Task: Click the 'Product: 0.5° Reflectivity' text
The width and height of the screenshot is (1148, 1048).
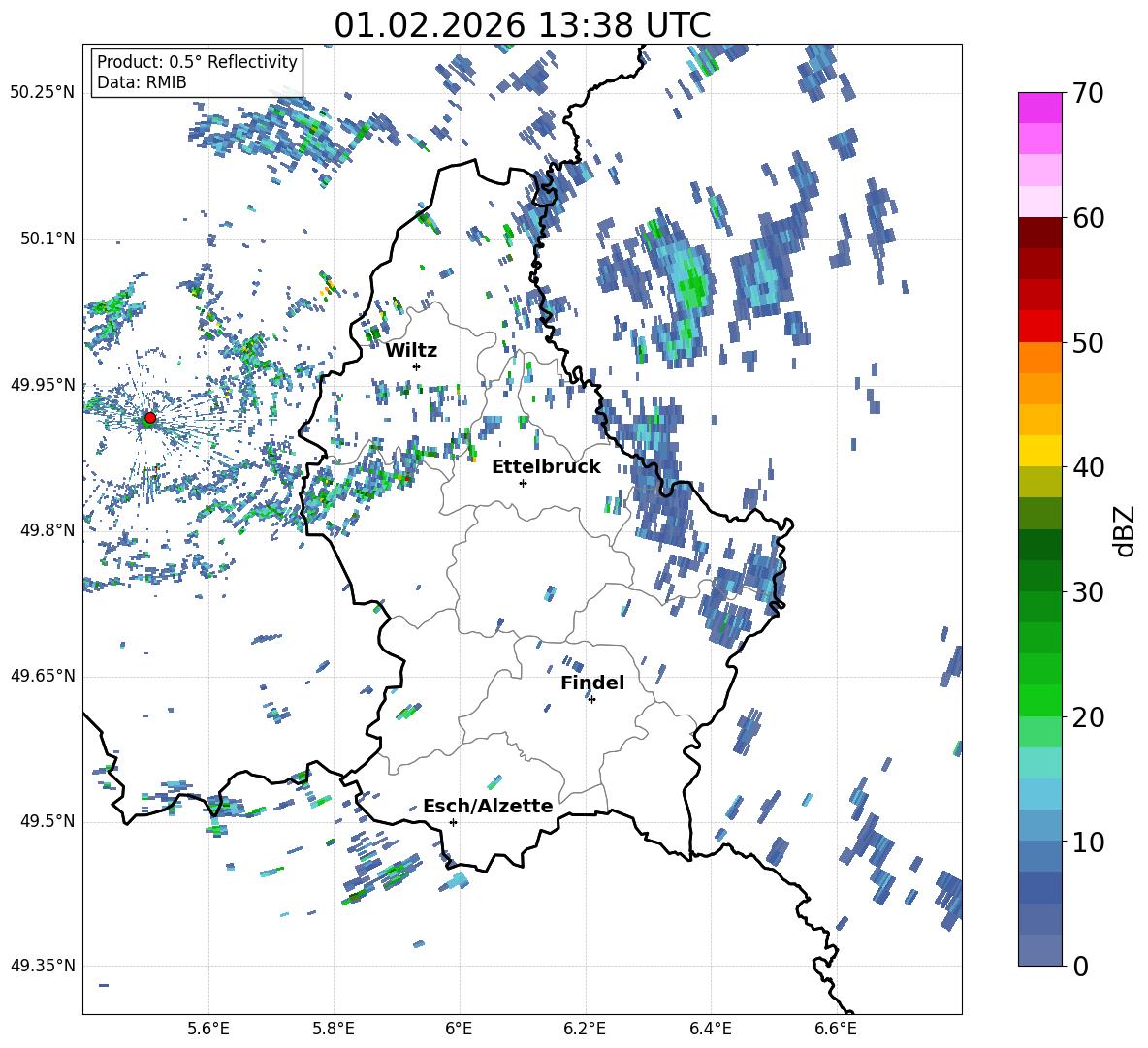Action: [x=197, y=61]
